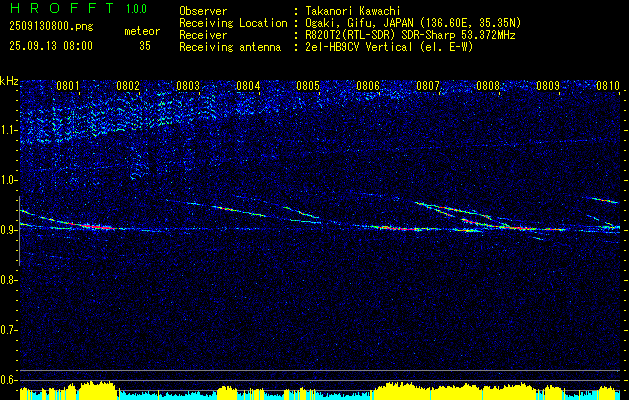Click the Receiver field label

(203, 35)
